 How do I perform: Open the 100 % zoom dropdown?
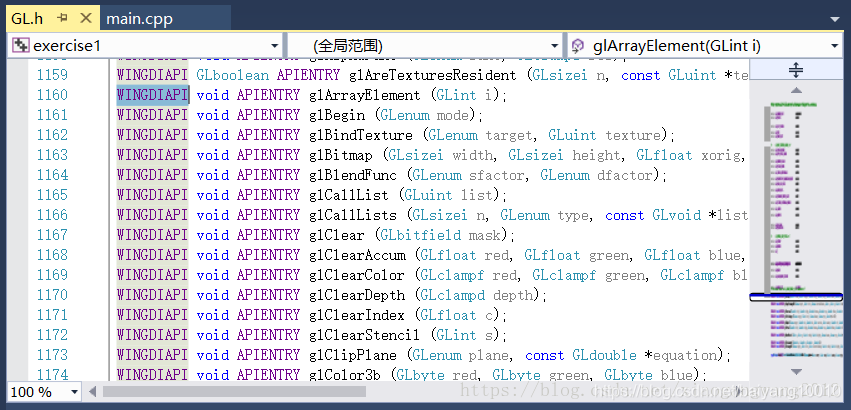pyautogui.click(x=74, y=392)
